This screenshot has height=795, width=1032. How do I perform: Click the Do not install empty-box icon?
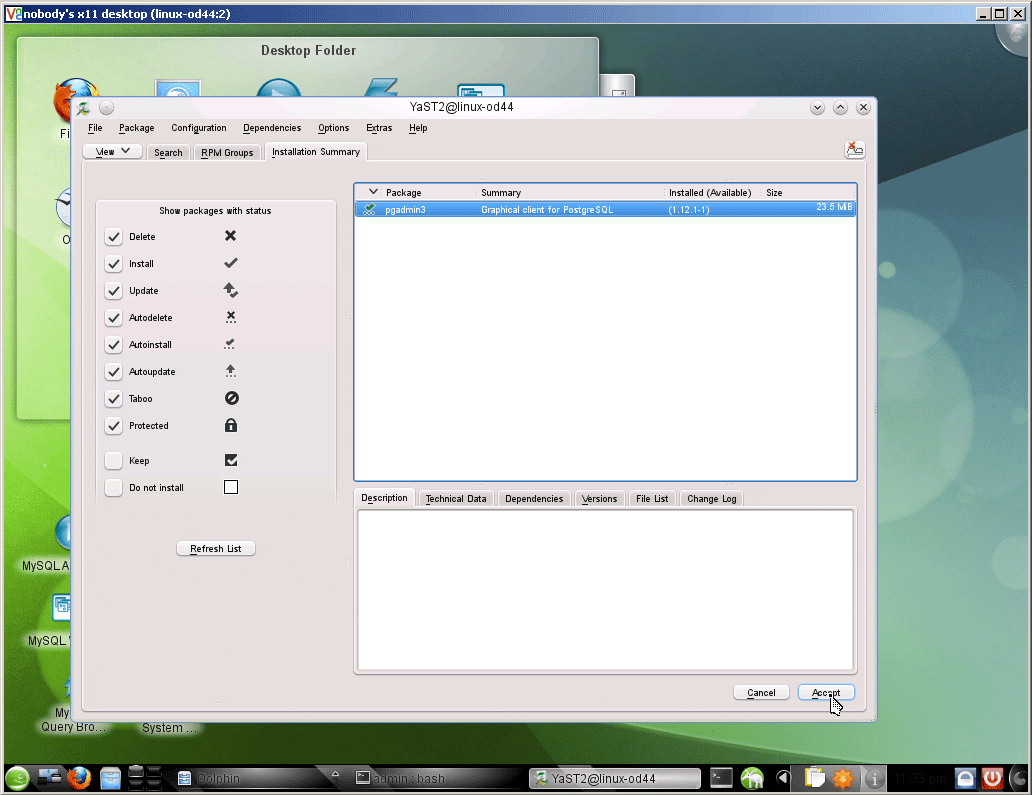(231, 487)
